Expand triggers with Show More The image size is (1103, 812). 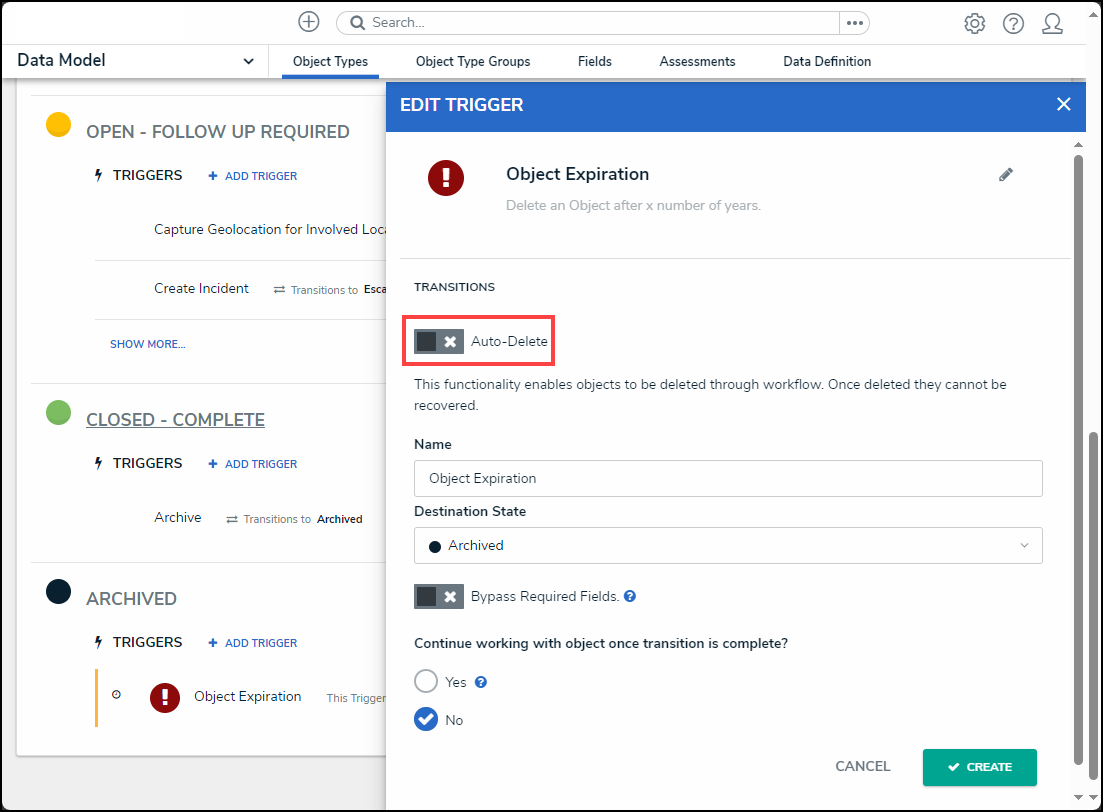pyautogui.click(x=147, y=344)
